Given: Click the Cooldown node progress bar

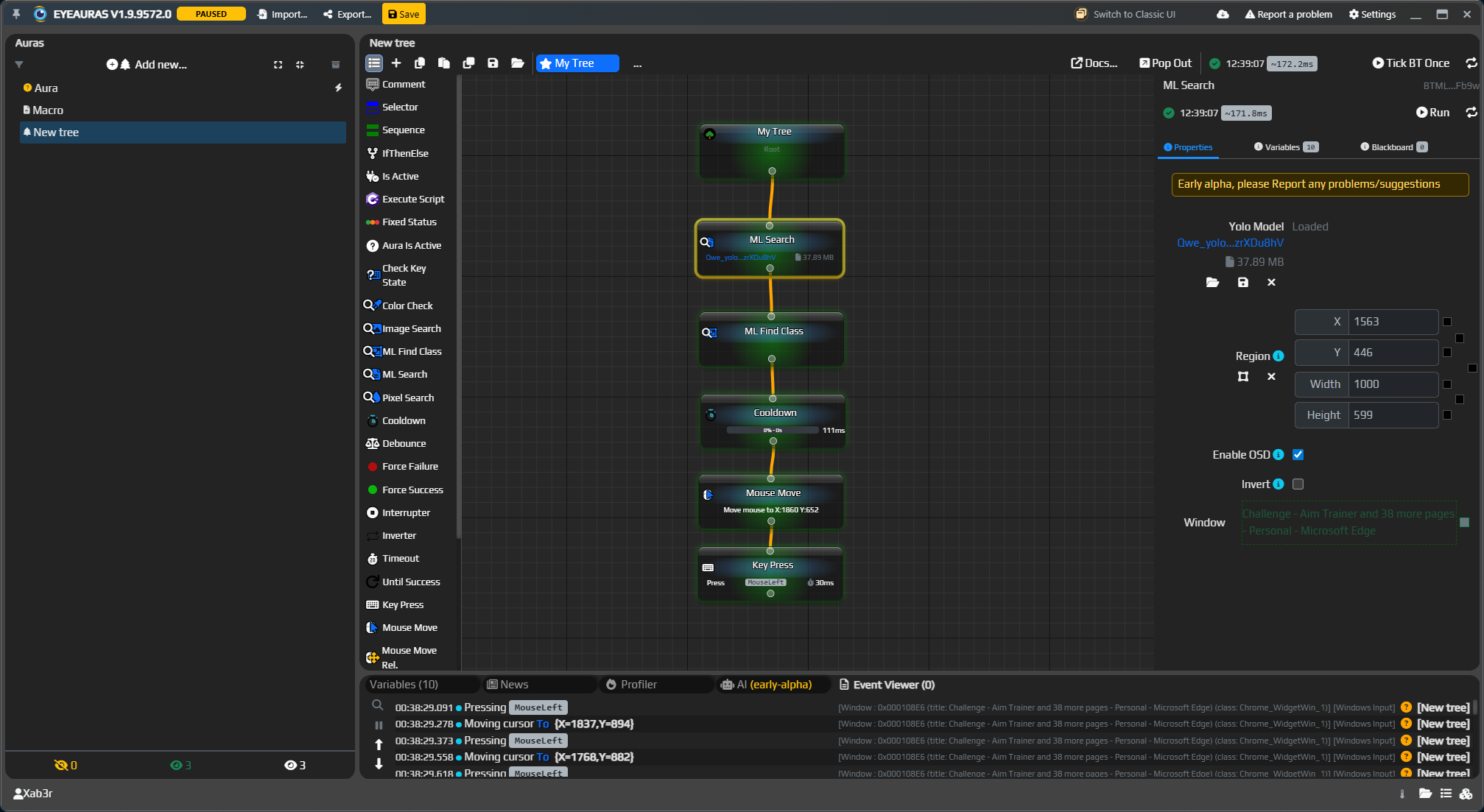Looking at the screenshot, I should pyautogui.click(x=773, y=430).
